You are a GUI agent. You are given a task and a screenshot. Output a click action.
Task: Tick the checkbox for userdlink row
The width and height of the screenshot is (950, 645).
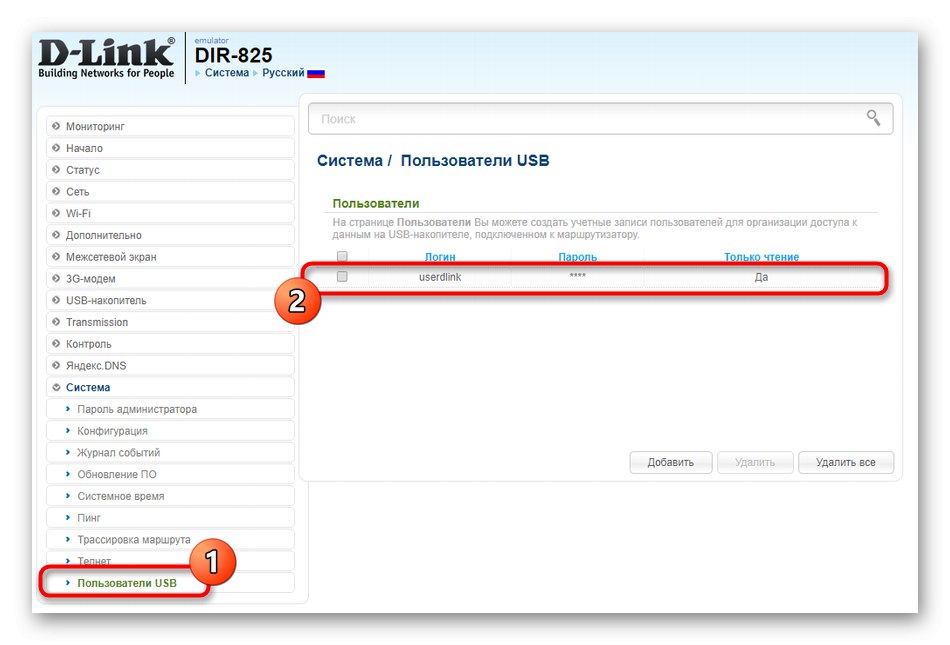point(342,277)
